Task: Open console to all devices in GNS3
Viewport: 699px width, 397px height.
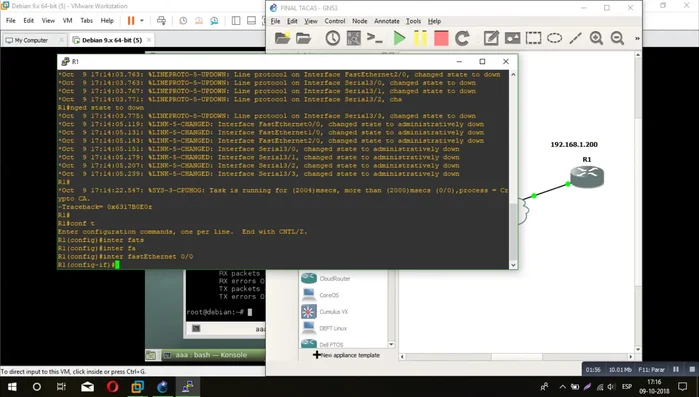Action: [375, 38]
